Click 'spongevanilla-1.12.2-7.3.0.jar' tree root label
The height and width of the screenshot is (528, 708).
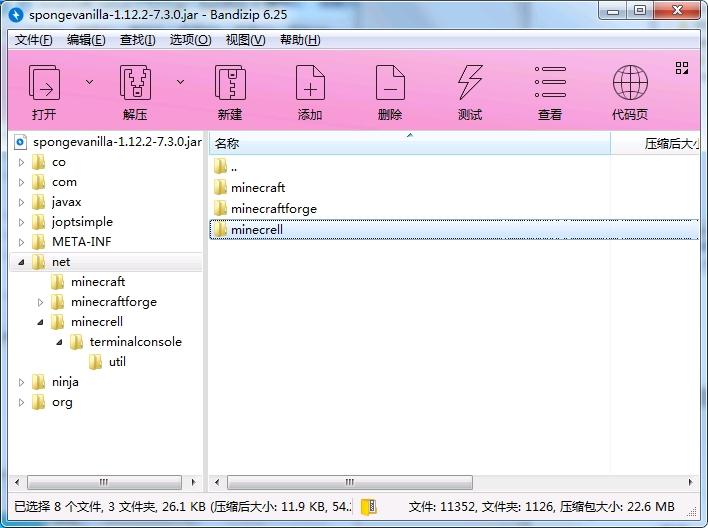tap(117, 142)
